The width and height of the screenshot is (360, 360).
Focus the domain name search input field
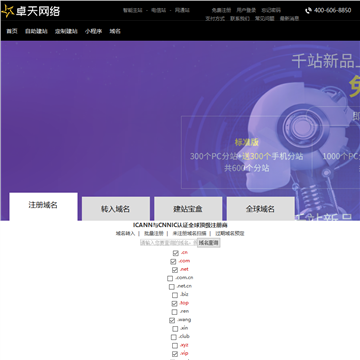(x=169, y=243)
